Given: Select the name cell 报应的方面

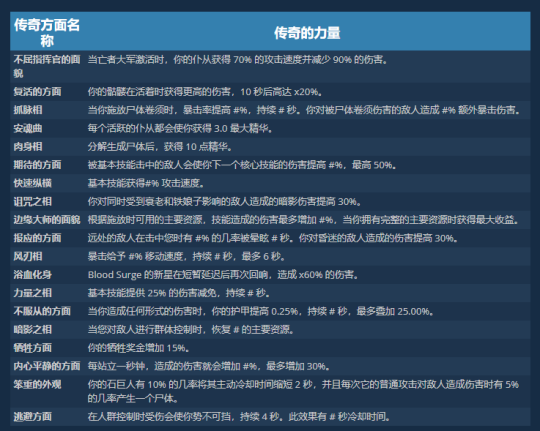Looking at the screenshot, I should pos(38,238).
